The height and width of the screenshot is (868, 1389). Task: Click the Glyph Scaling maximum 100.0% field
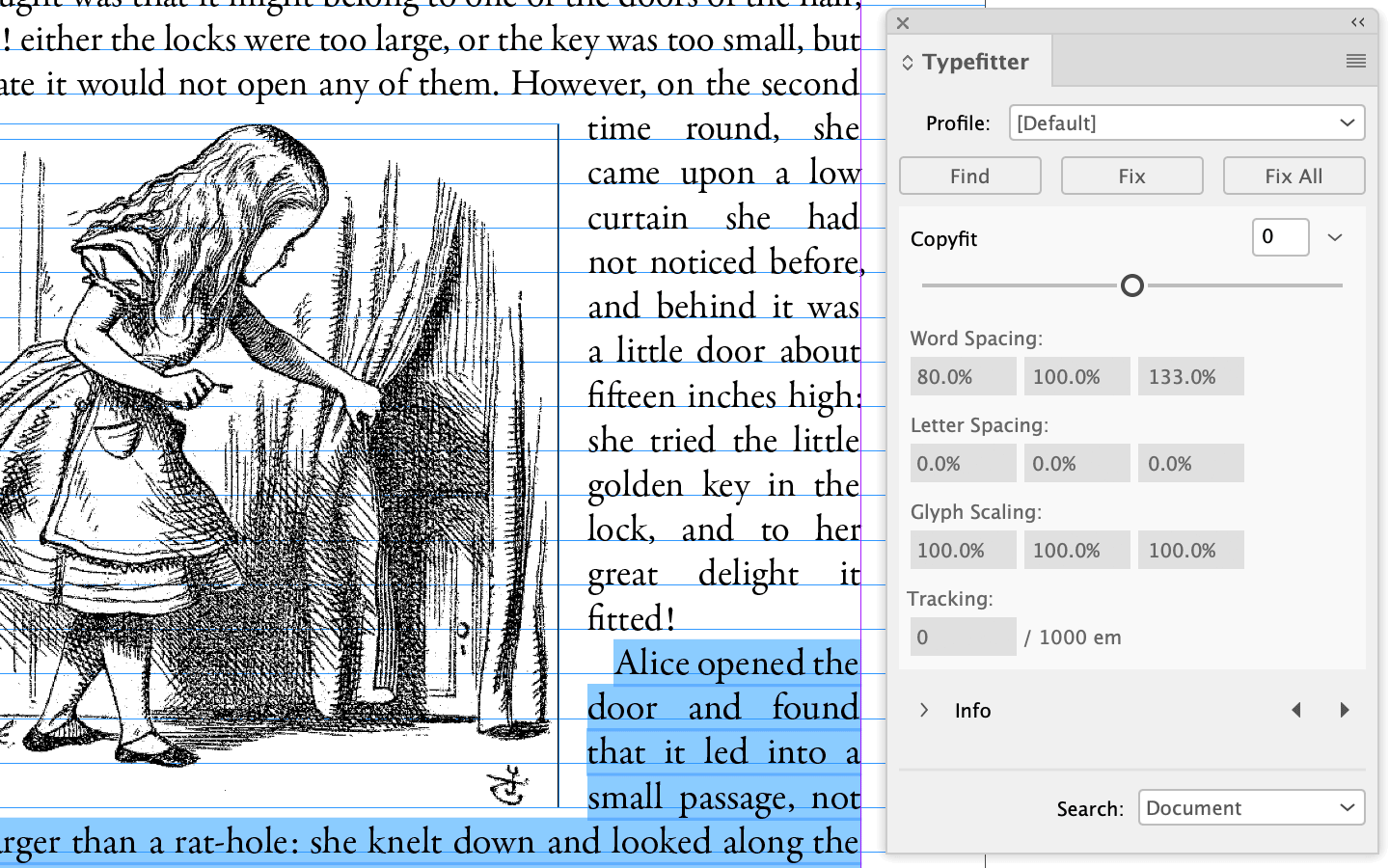tap(1190, 550)
